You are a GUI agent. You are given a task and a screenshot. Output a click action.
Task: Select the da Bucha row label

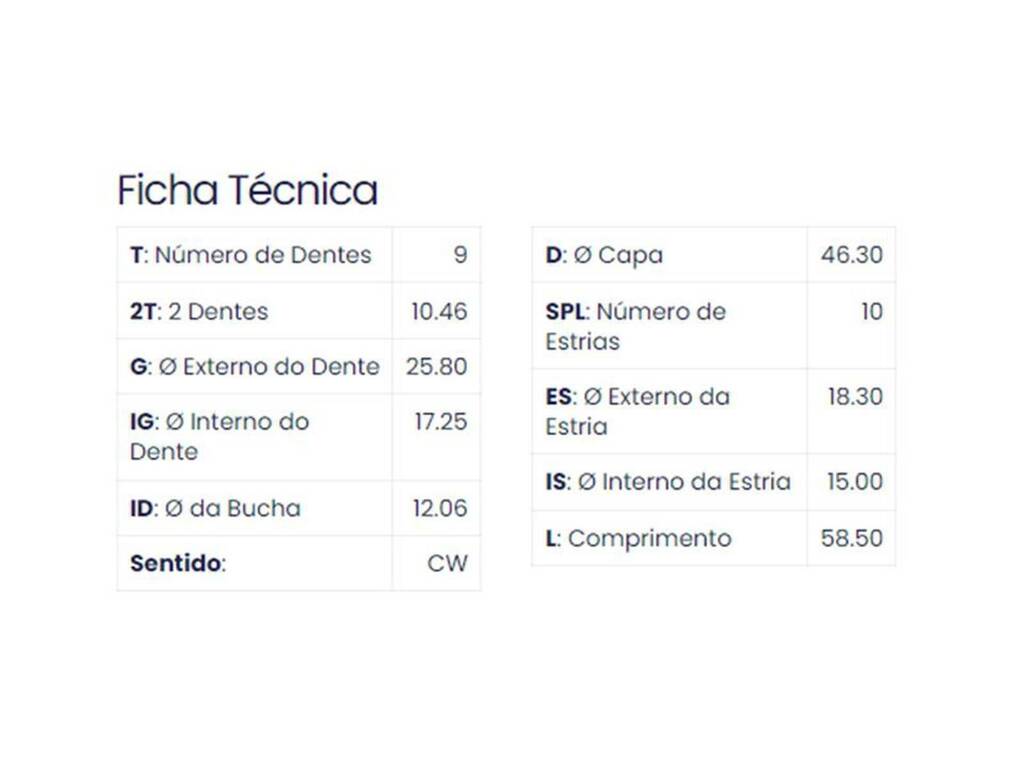coord(255,508)
